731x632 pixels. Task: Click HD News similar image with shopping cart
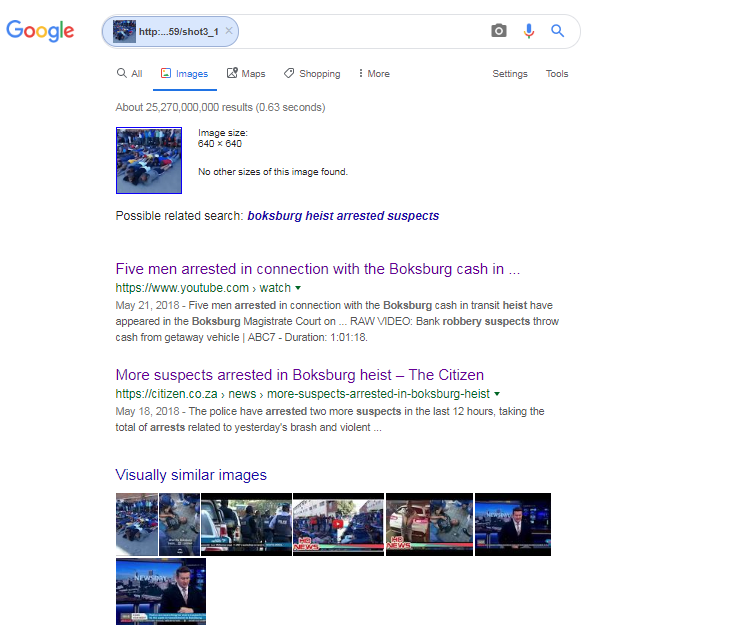[429, 524]
